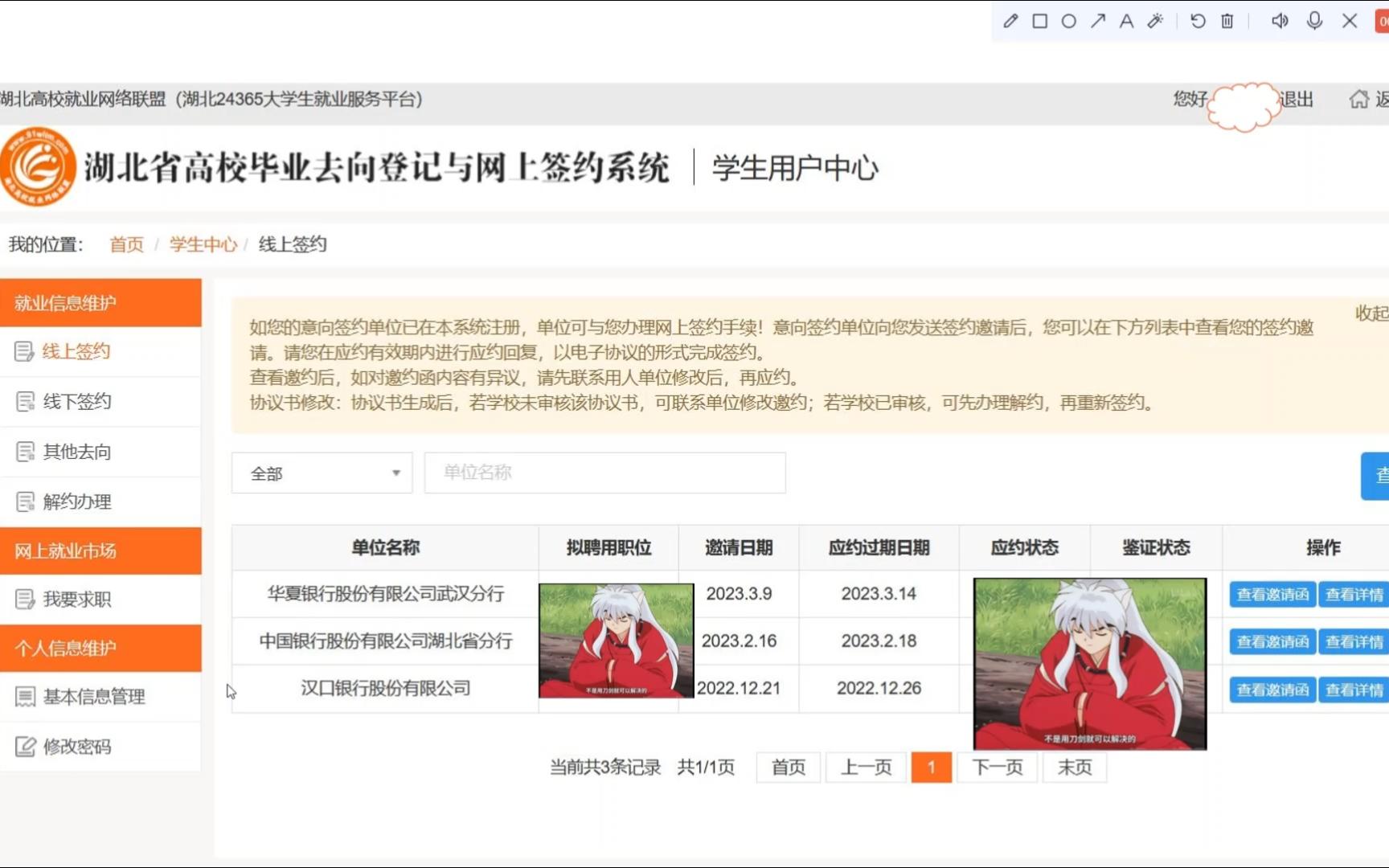Viewport: 1389px width, 868px height.
Task: View details for 汉口银行 row
Action: (1354, 690)
